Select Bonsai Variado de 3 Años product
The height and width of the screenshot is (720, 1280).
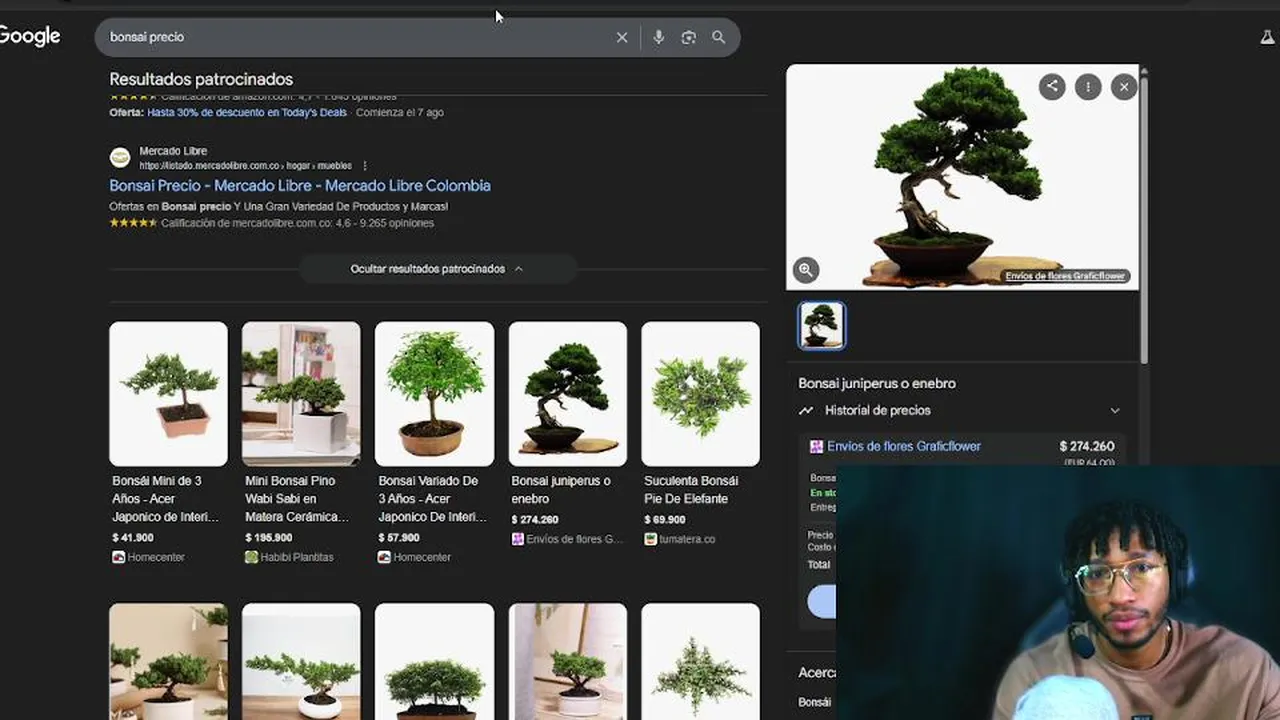click(x=434, y=442)
